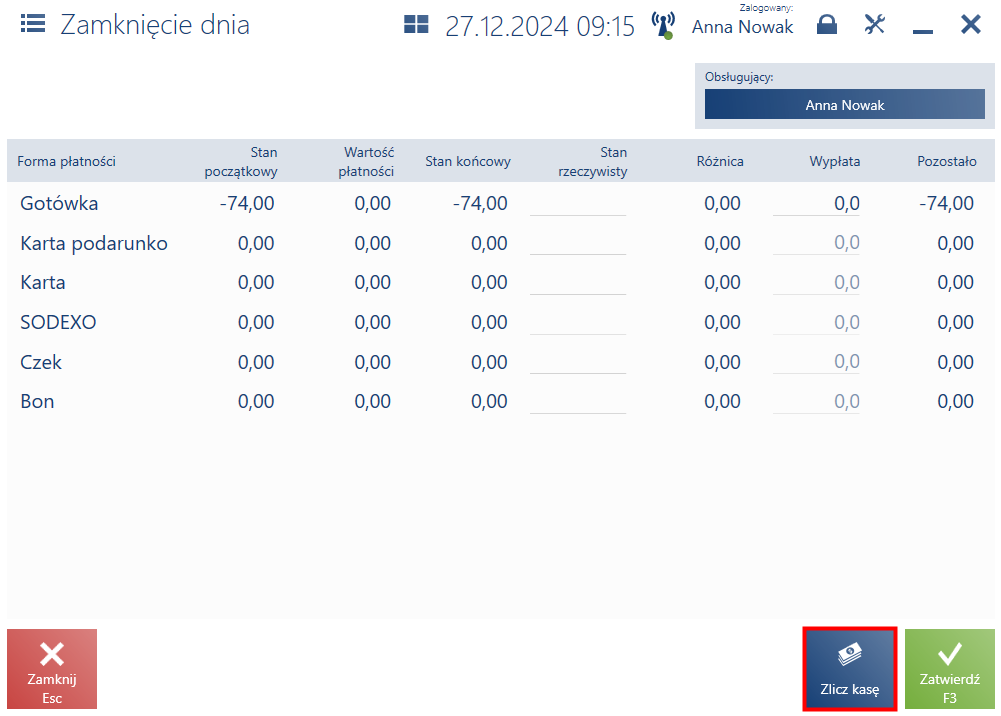Click Pozostało column header
Image resolution: width=1001 pixels, height=716 pixels.
pos(947,161)
